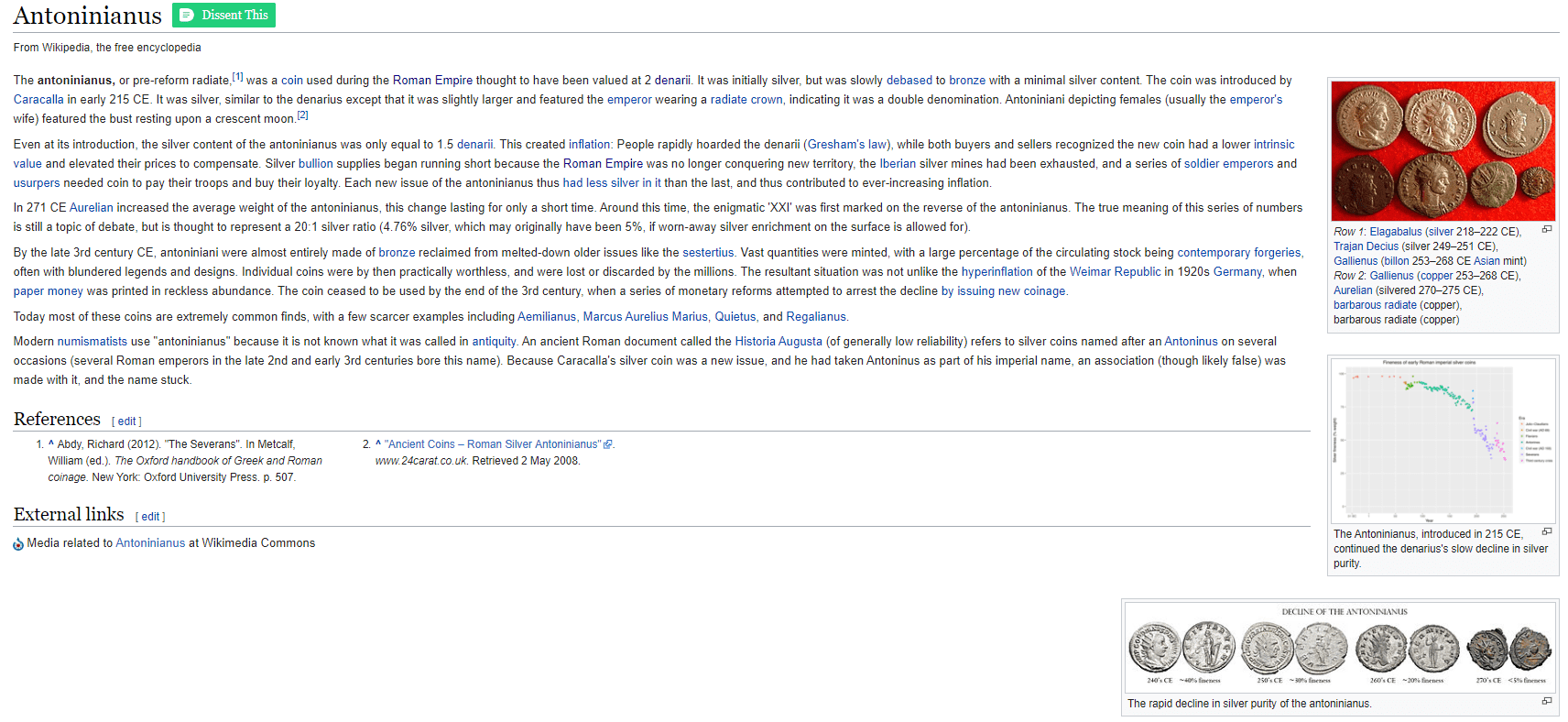
Task: Click the Dissent This button
Action: (x=223, y=16)
